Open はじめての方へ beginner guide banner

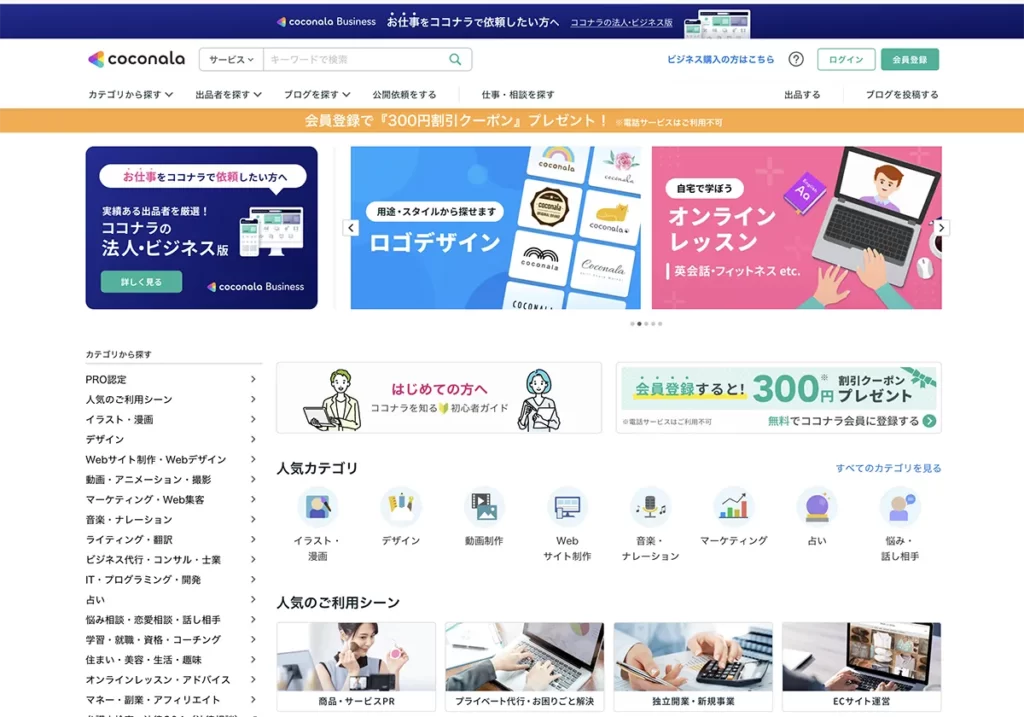click(439, 398)
